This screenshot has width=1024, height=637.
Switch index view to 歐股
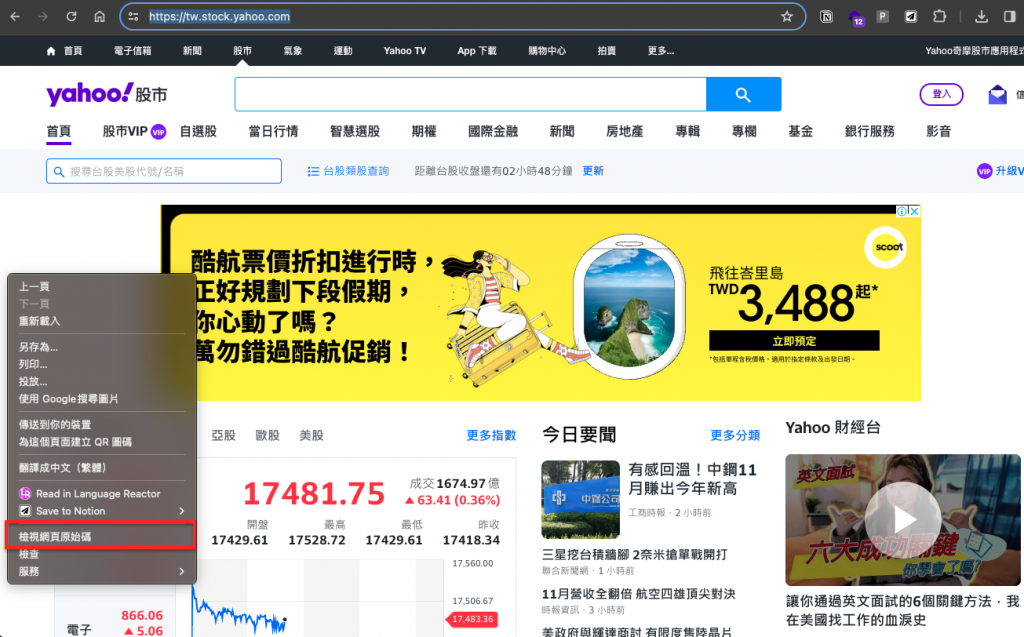[267, 435]
